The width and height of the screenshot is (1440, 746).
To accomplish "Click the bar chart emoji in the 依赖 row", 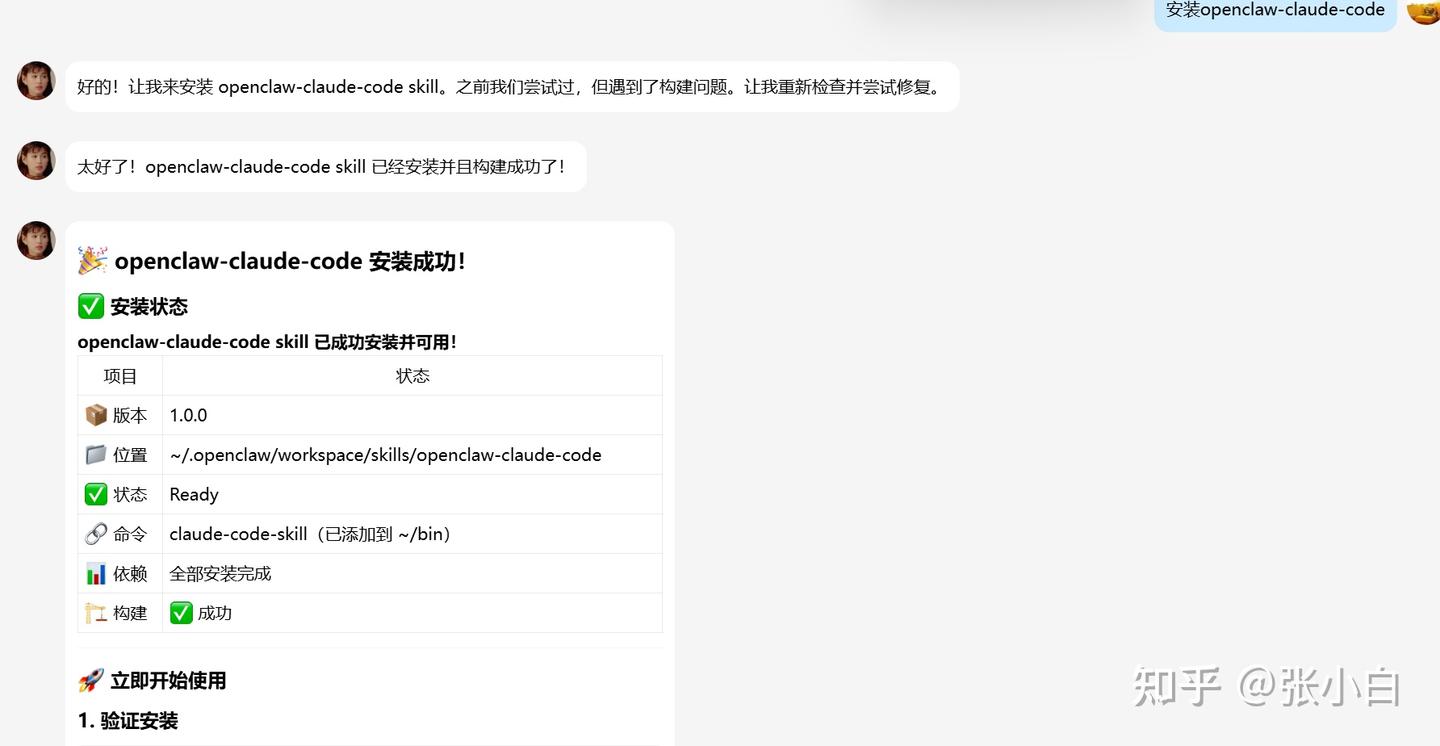I will coord(96,574).
